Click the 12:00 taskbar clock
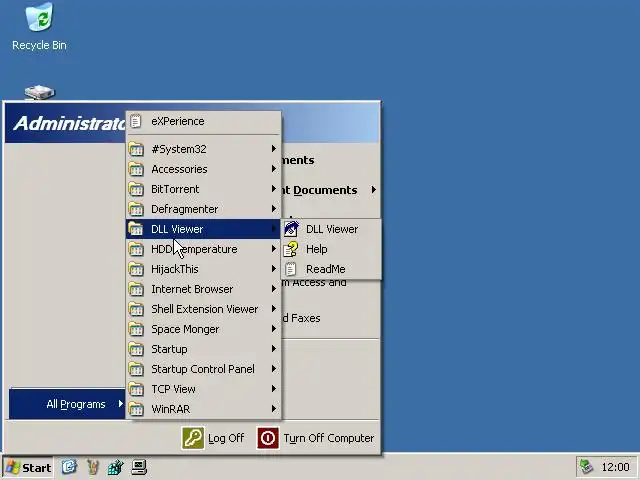Image resolution: width=640 pixels, height=480 pixels. click(x=615, y=467)
